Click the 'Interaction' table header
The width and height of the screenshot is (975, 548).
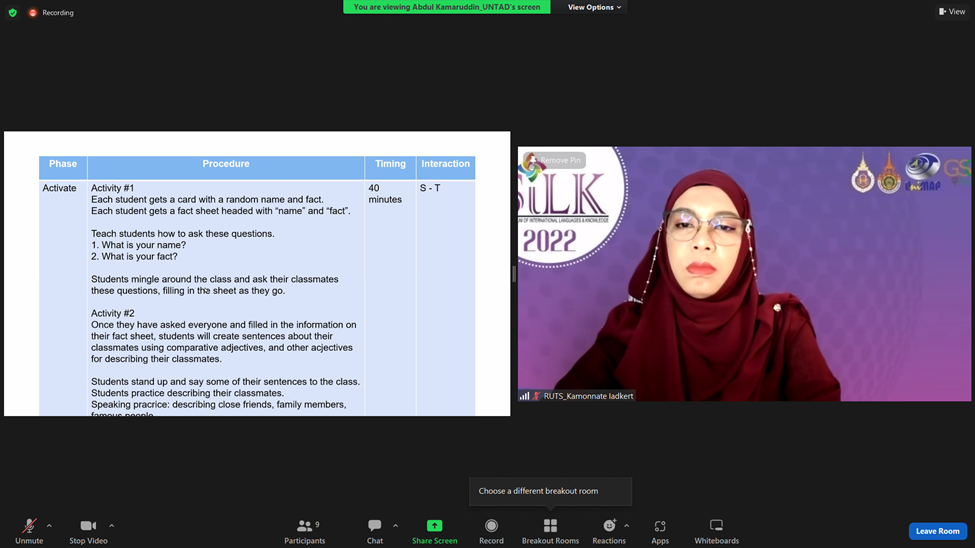(x=445, y=164)
